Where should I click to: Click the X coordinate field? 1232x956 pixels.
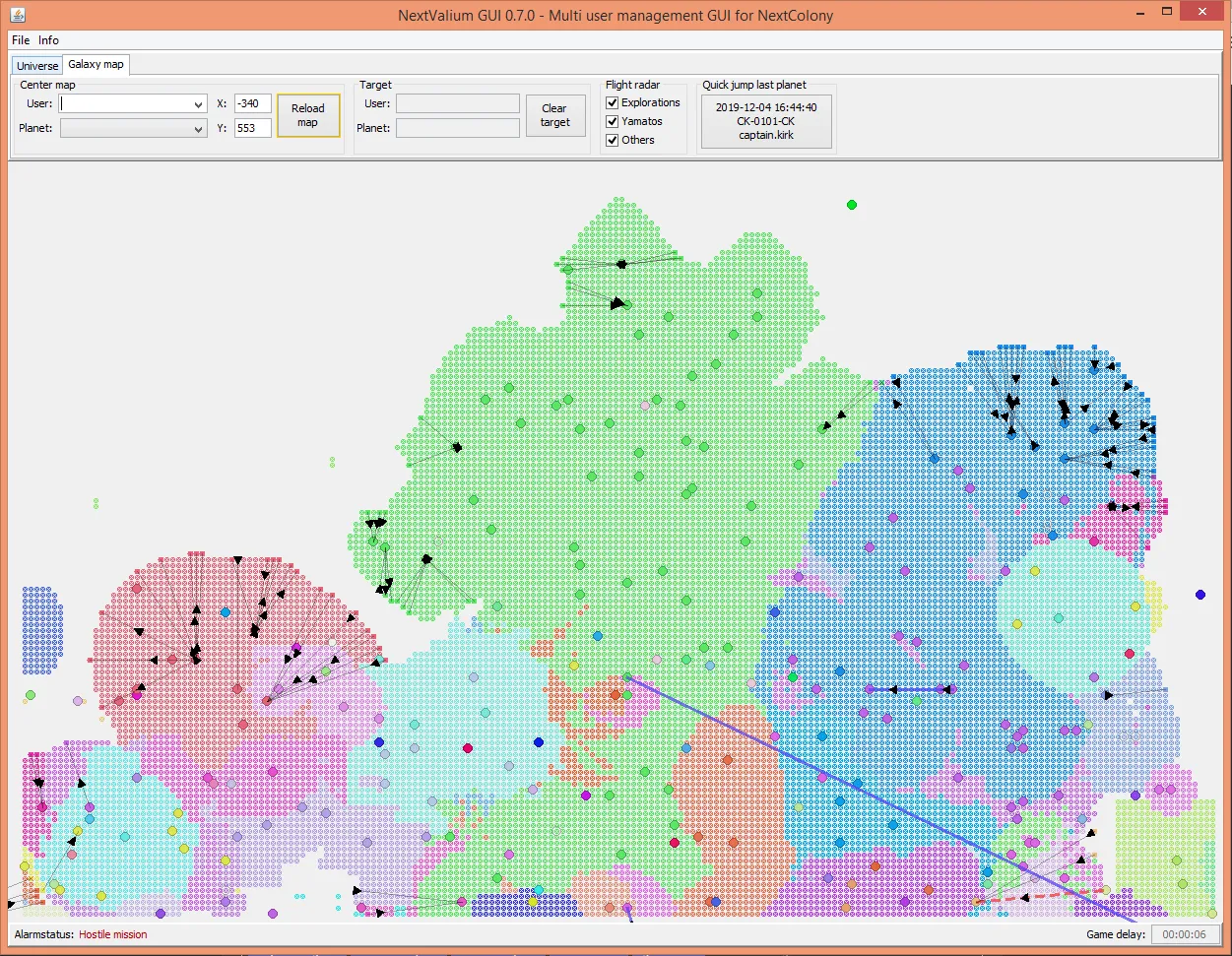click(x=252, y=103)
